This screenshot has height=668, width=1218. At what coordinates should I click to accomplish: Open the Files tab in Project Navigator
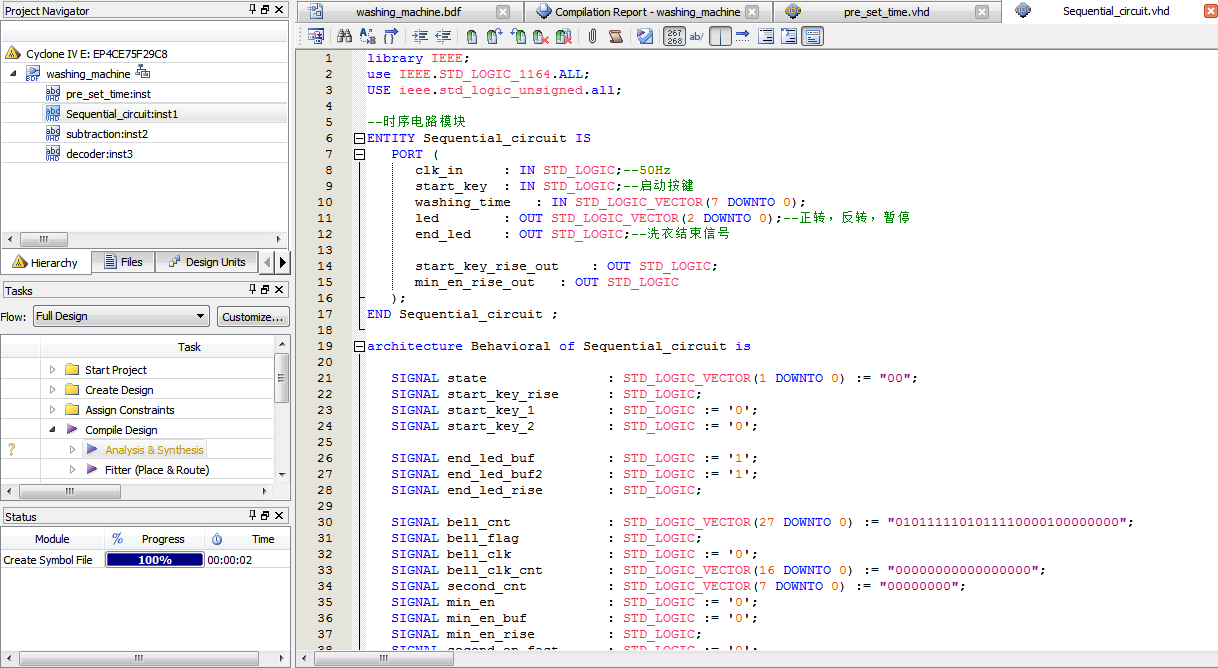pos(122,262)
